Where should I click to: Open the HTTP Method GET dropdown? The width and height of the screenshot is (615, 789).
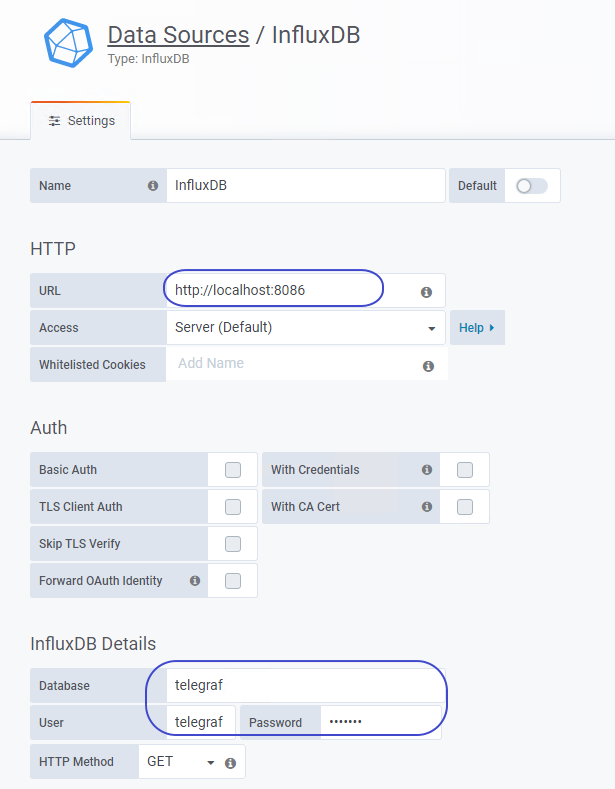[181, 762]
